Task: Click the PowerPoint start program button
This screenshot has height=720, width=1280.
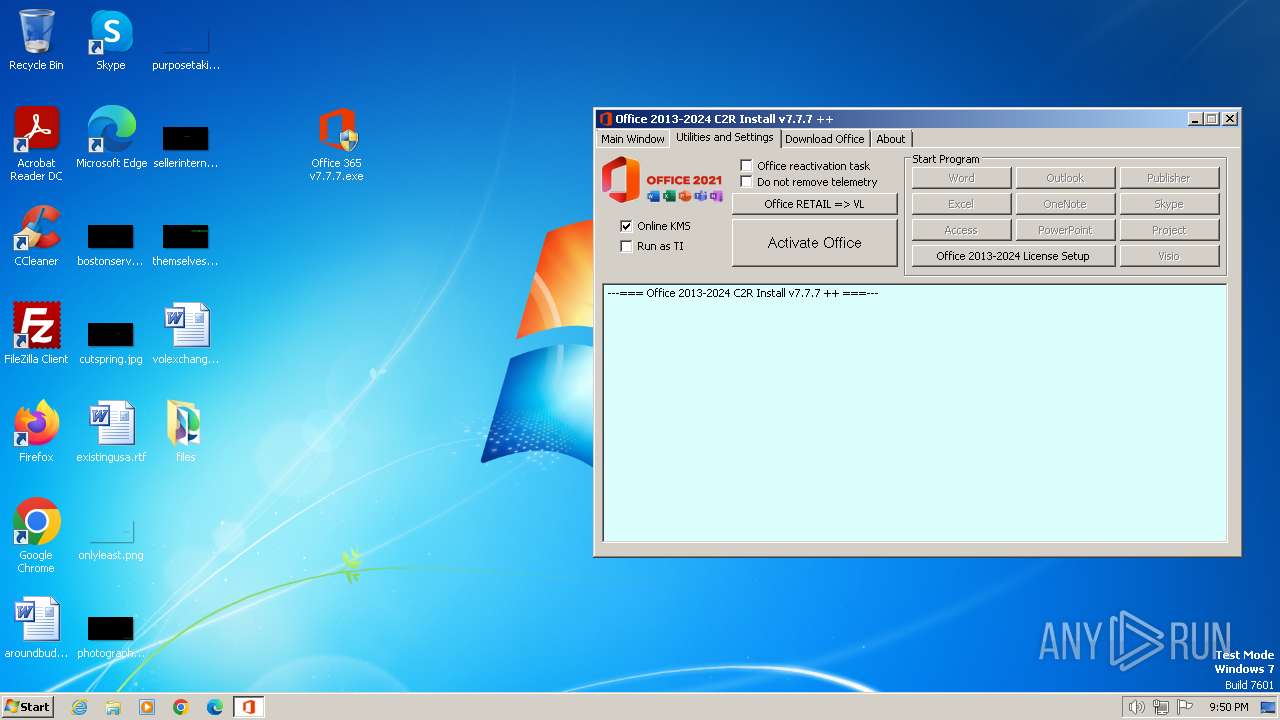Action: click(1065, 230)
